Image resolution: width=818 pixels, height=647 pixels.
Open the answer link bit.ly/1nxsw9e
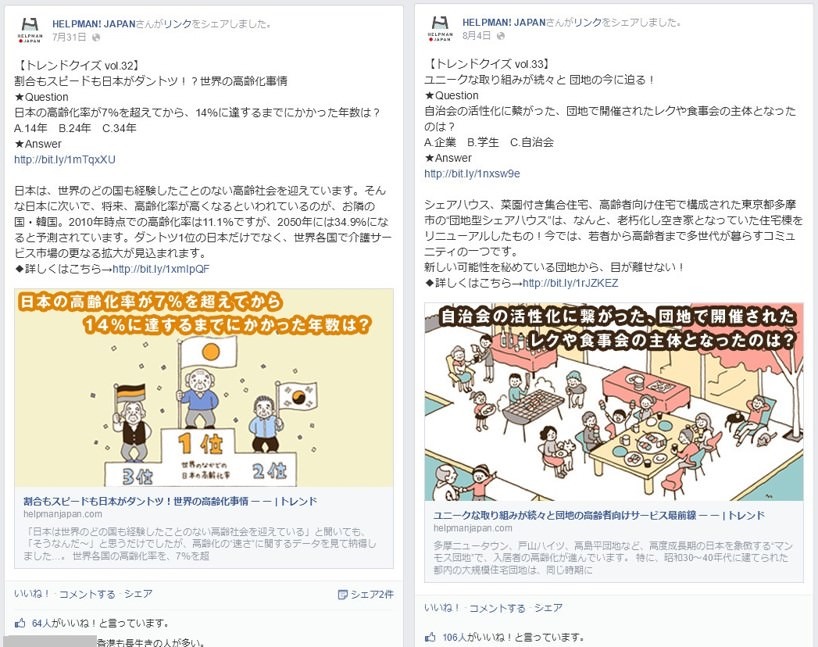472,174
